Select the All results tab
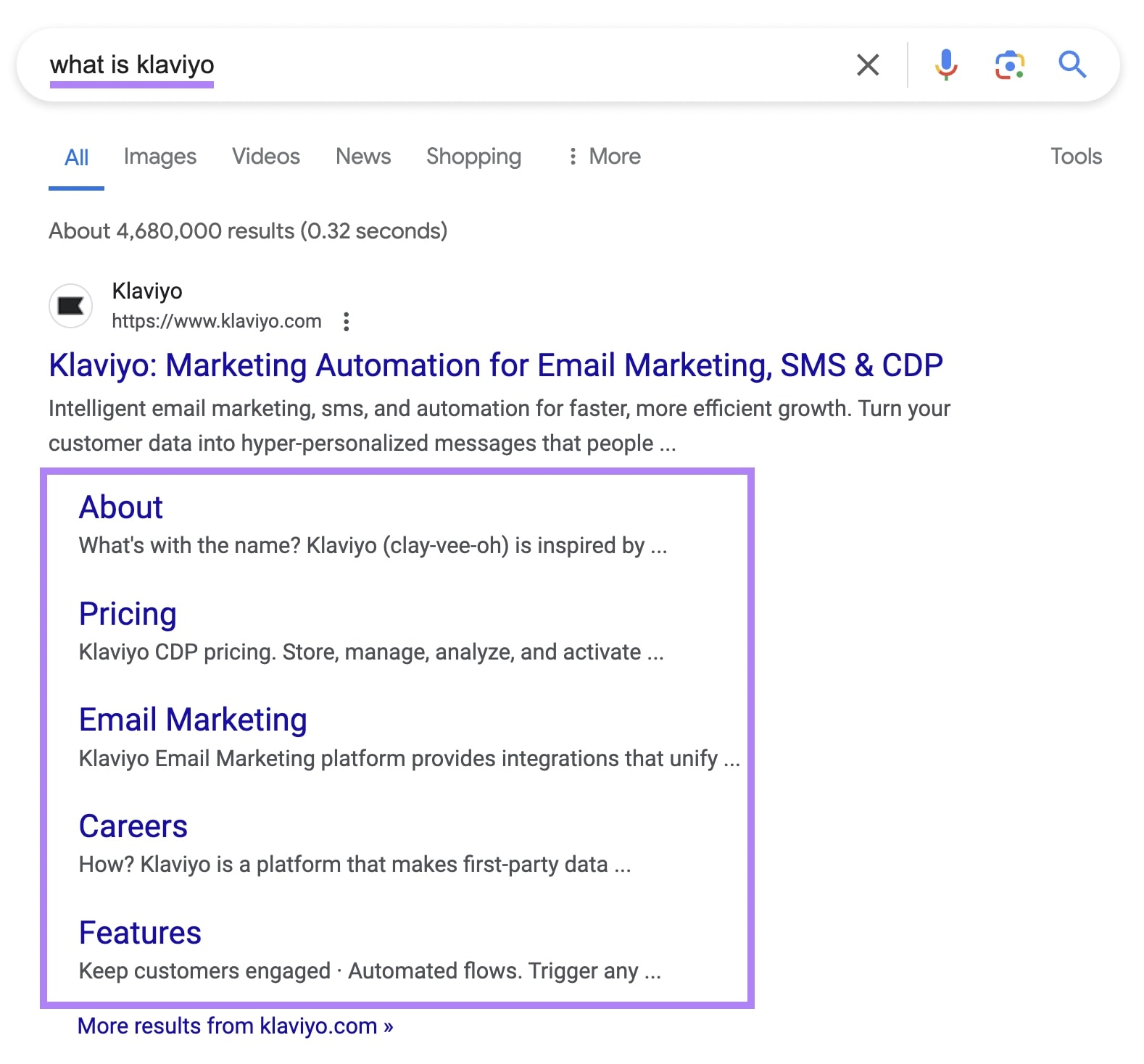Screen dimensions: 1144x1064 [x=76, y=157]
